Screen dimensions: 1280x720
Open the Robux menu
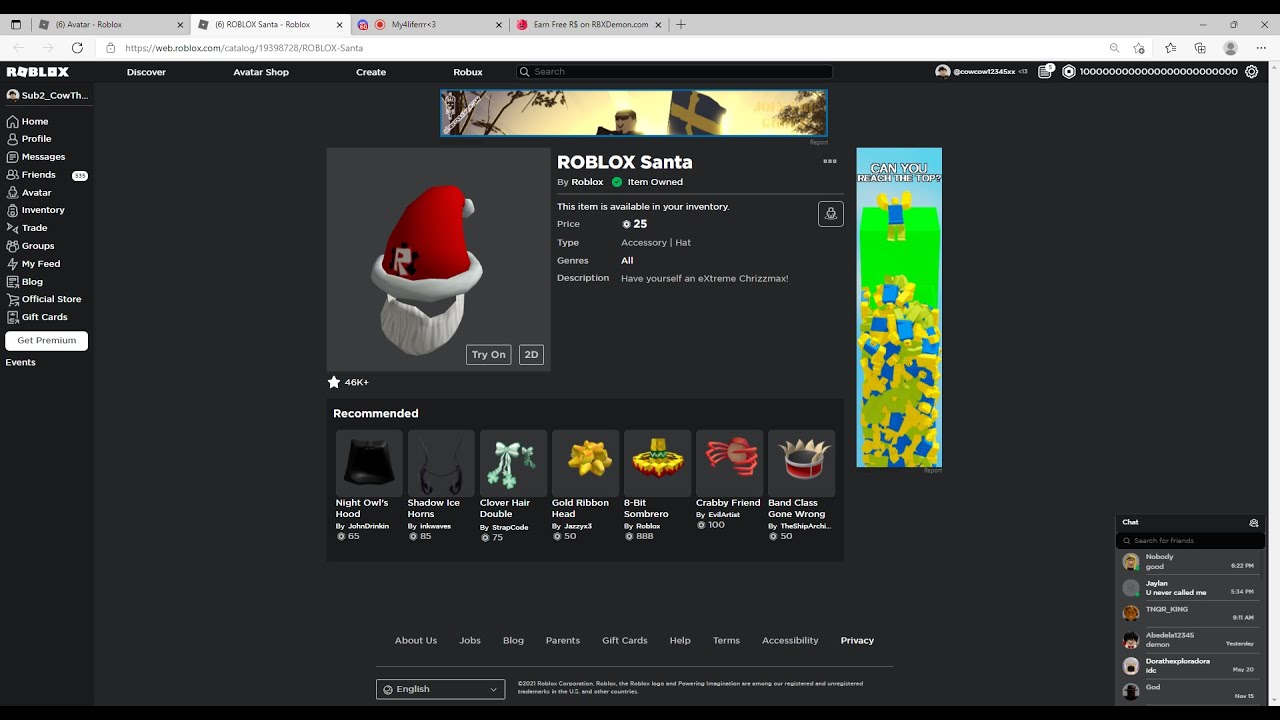(468, 72)
